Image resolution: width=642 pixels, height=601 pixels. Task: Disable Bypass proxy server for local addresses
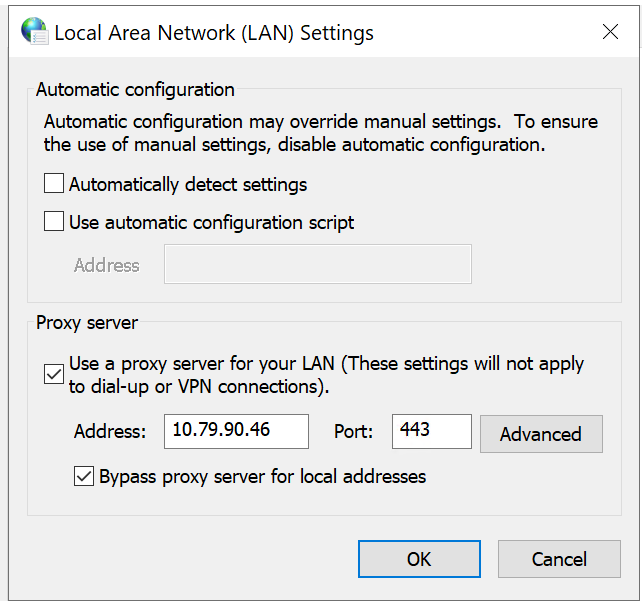click(84, 477)
